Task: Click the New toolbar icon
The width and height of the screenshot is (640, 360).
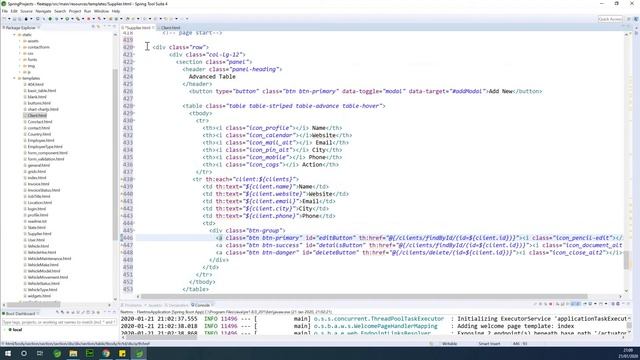Action: point(4,19)
